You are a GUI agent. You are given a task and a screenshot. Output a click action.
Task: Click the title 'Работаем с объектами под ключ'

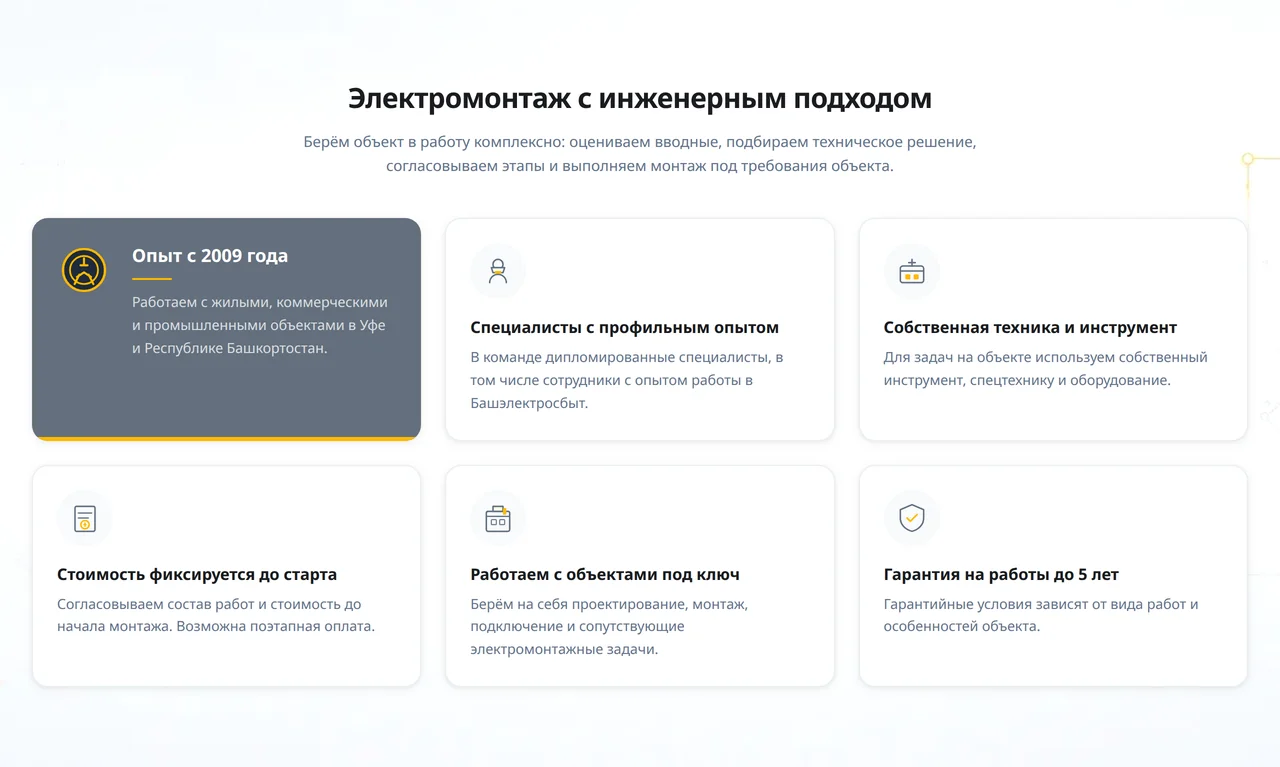coord(605,575)
